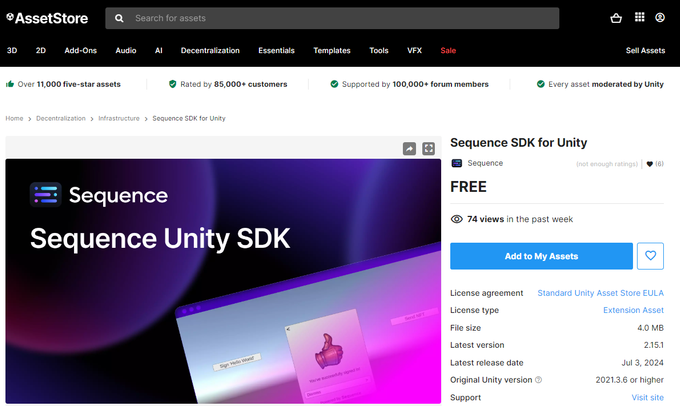Open the Extension Asset license link
Screen dimensions: 680x406
[633, 310]
